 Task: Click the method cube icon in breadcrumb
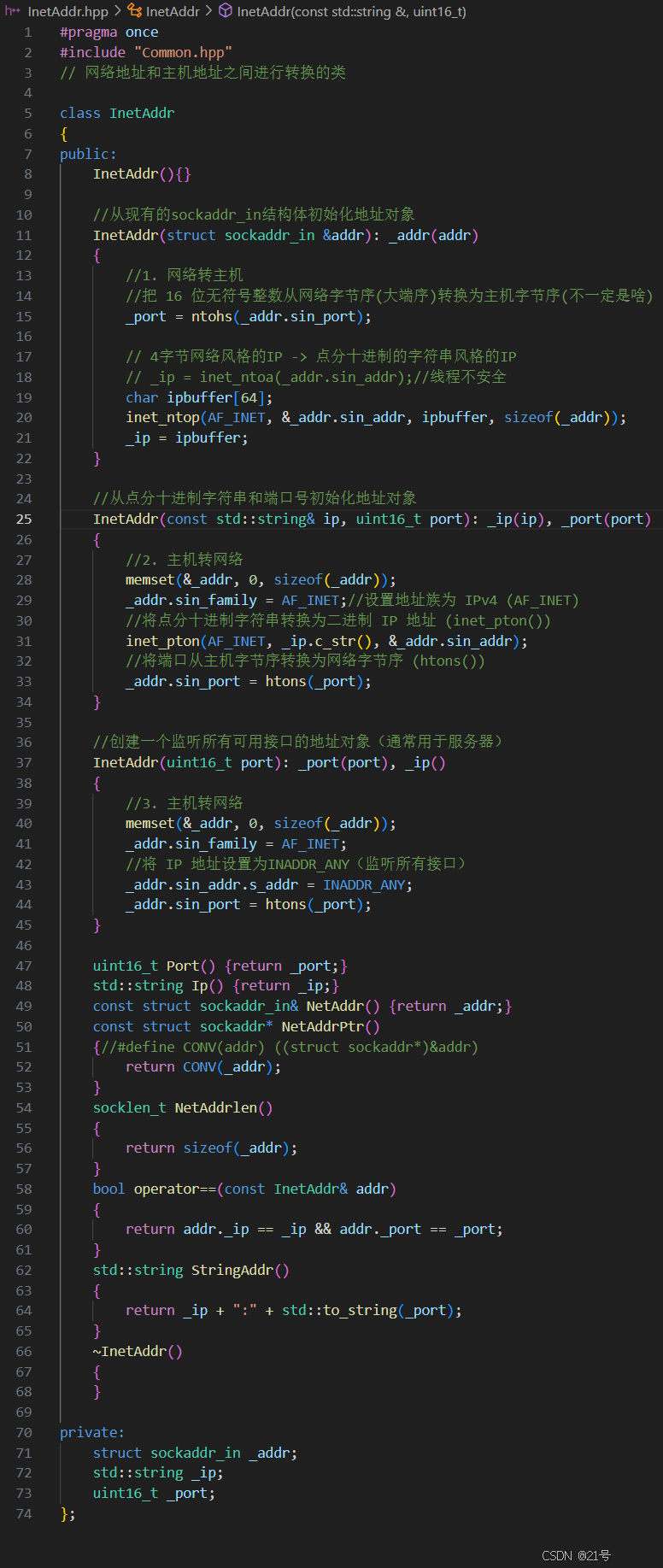226,11
